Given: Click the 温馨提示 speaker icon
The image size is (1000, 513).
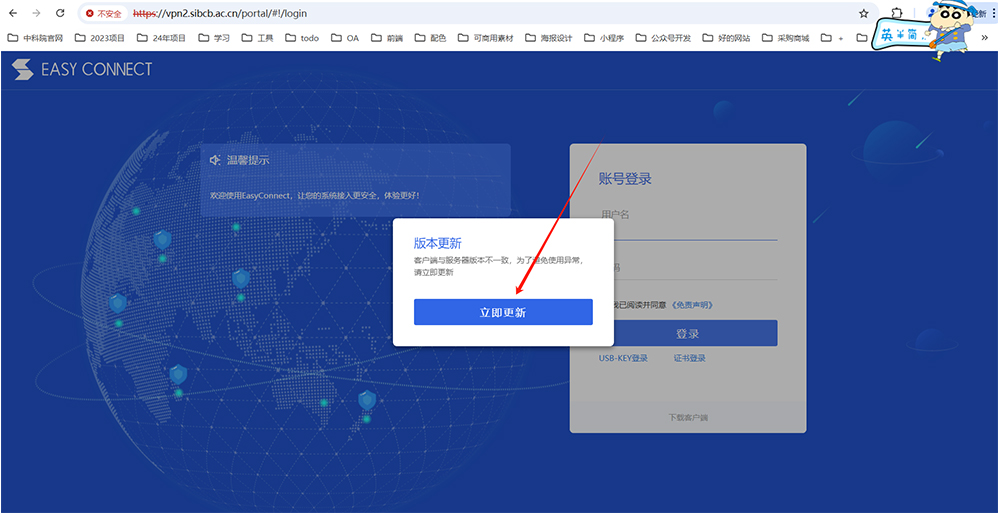Looking at the screenshot, I should tap(214, 160).
